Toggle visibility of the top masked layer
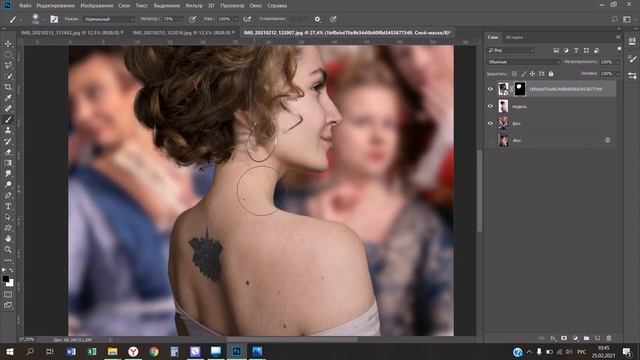The width and height of the screenshot is (640, 360). [490, 89]
